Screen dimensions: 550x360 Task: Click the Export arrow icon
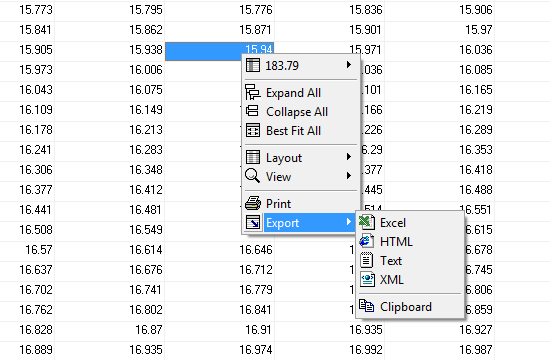253,222
